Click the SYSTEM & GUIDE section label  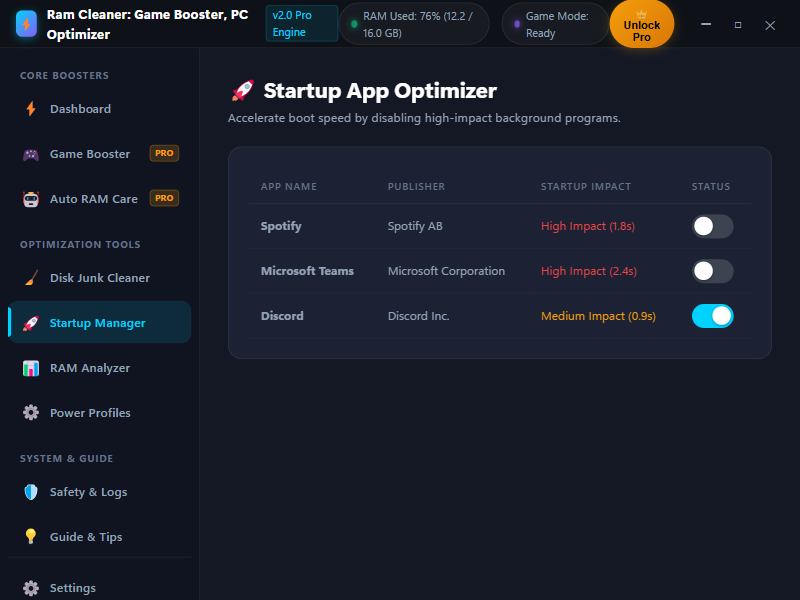66,458
